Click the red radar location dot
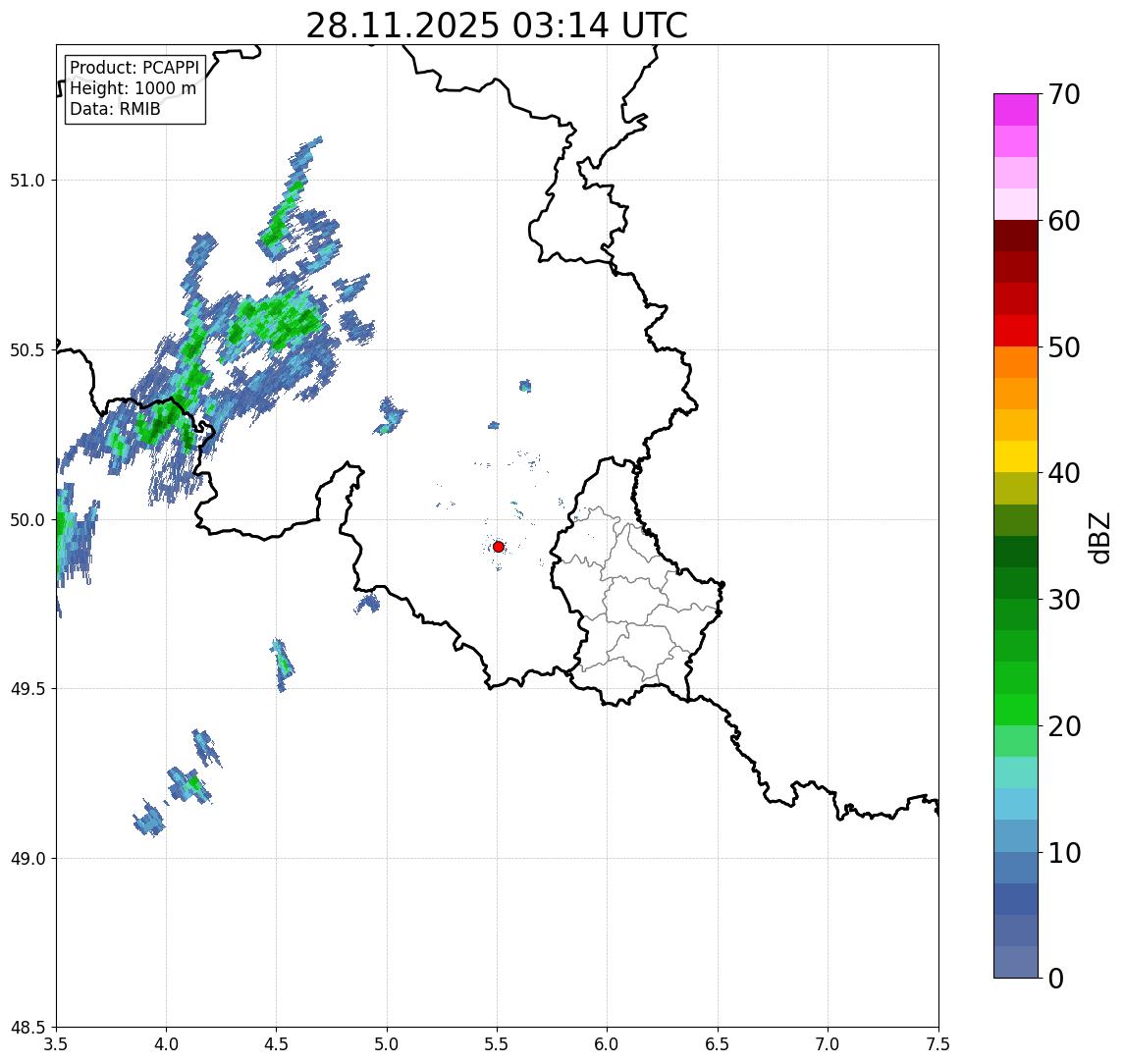Viewport: 1124px width, 1064px height. pyautogui.click(x=499, y=547)
